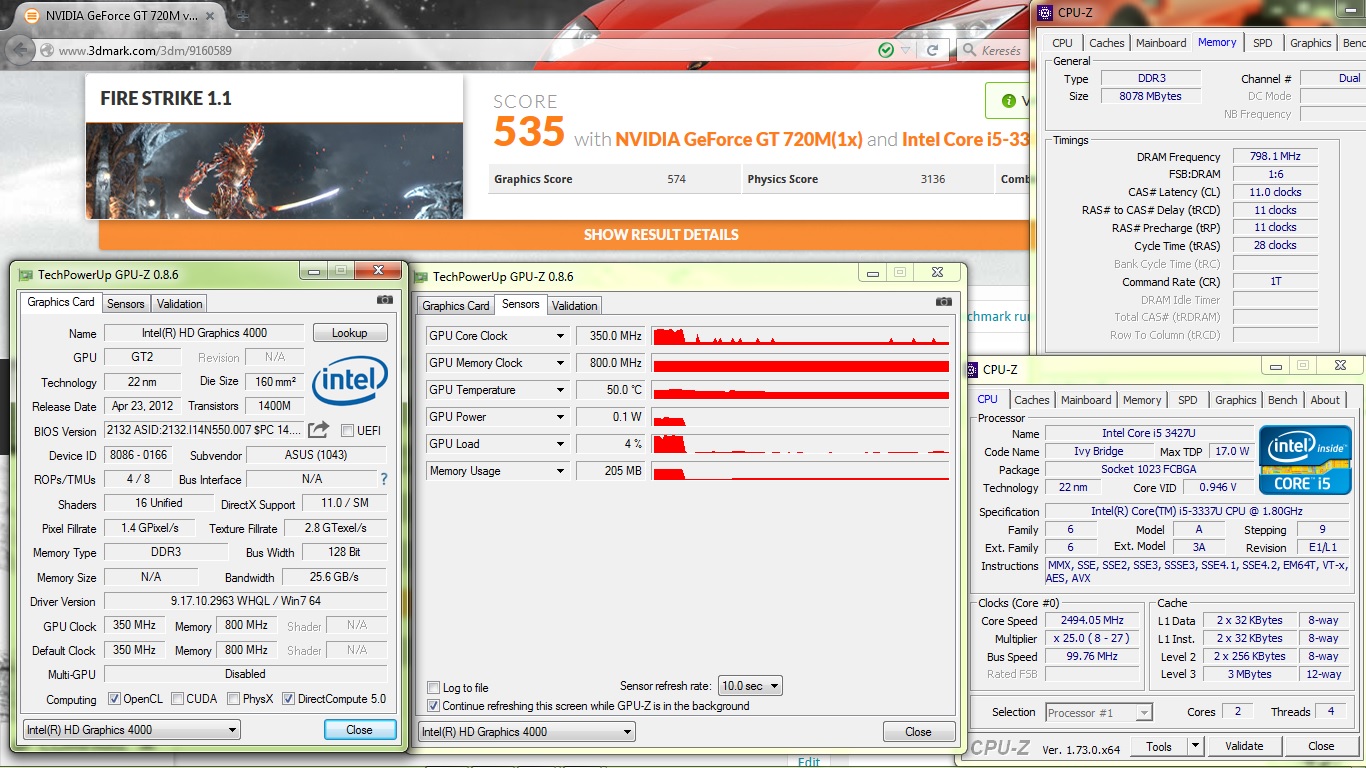
Task: Click Close button in lower CPU-Z window
Action: (x=1321, y=746)
